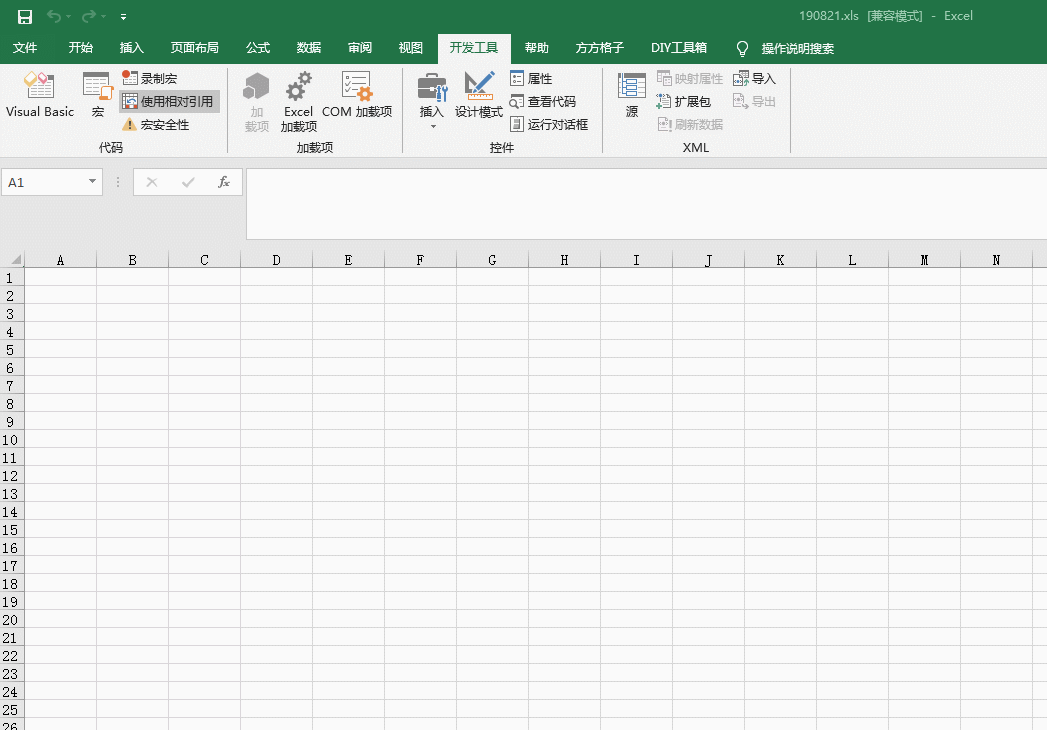Select row 20 header
Screen dimensions: 1047x730
[12, 620]
